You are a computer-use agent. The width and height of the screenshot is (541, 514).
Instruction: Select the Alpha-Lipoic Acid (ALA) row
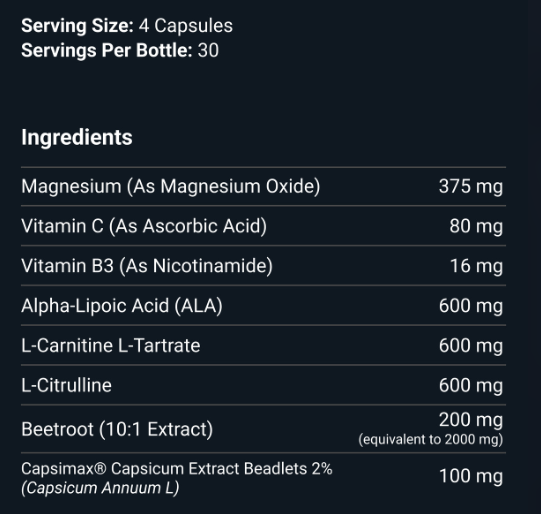click(264, 305)
